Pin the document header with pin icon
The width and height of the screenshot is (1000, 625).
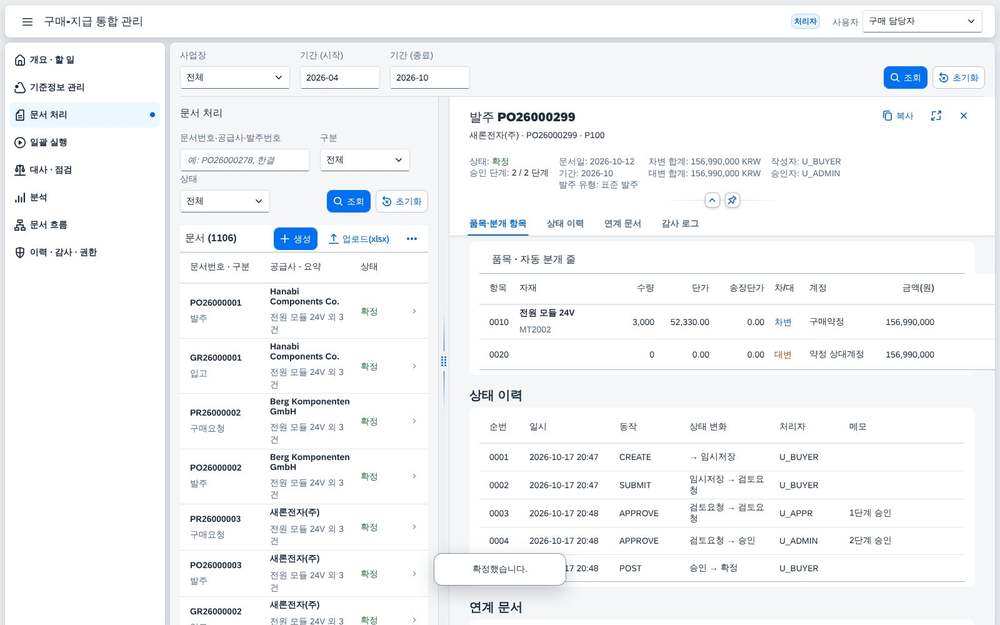coord(732,200)
